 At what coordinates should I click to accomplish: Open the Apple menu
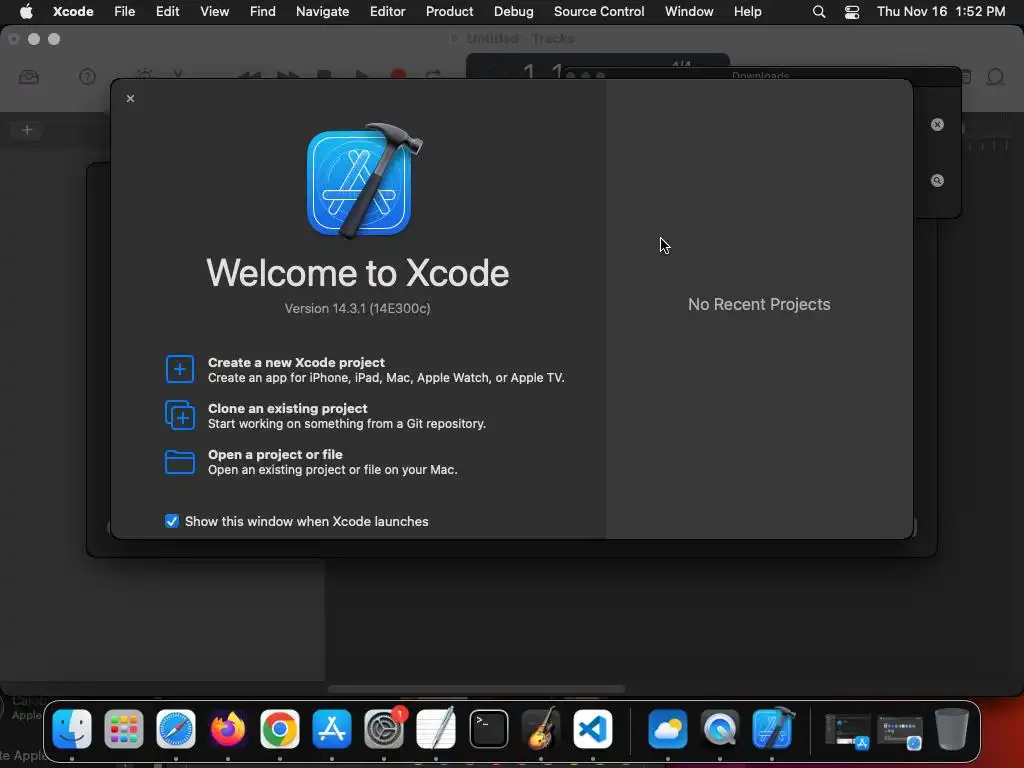26,11
